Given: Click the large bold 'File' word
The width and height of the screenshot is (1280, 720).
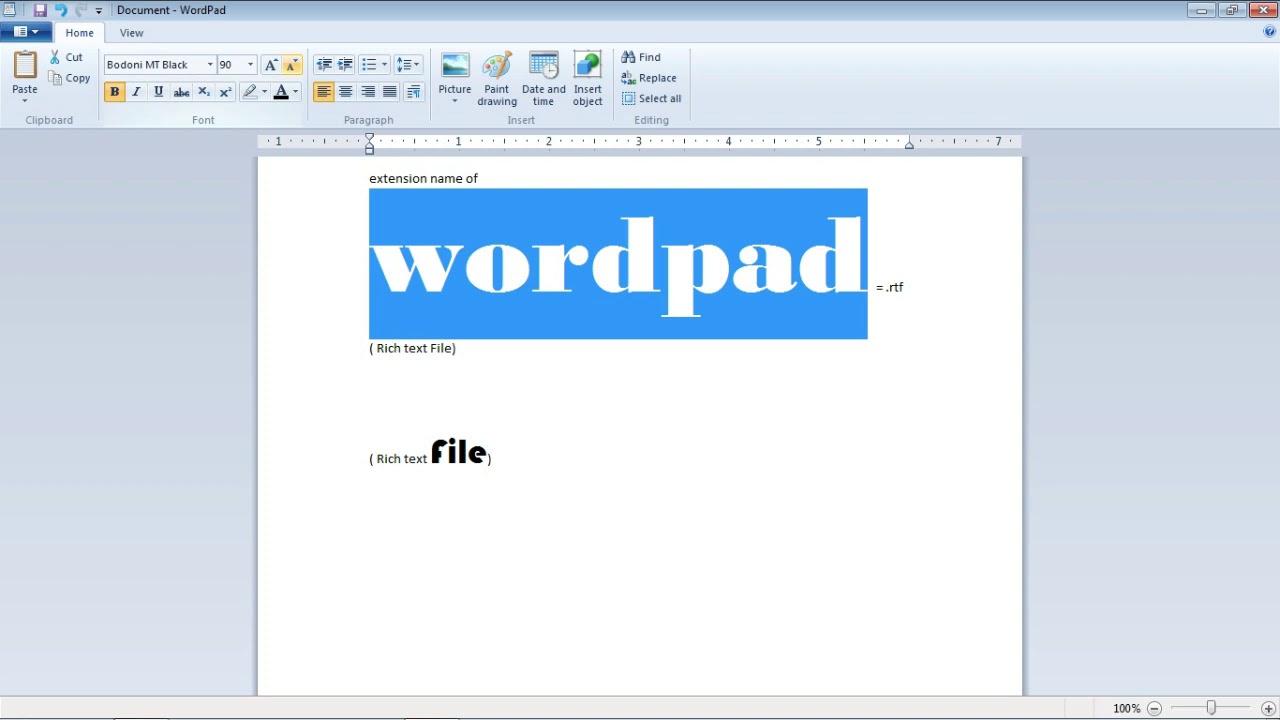Looking at the screenshot, I should (458, 452).
